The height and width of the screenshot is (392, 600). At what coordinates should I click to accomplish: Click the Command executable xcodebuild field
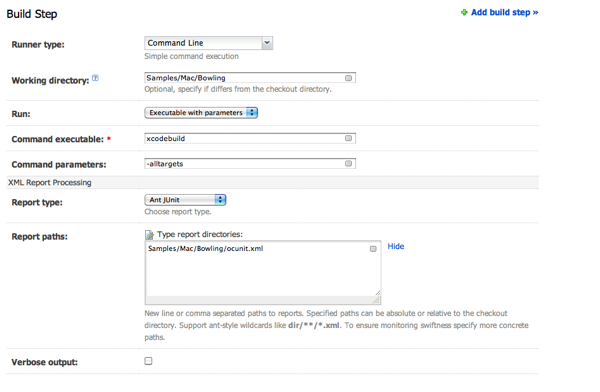tap(250, 138)
